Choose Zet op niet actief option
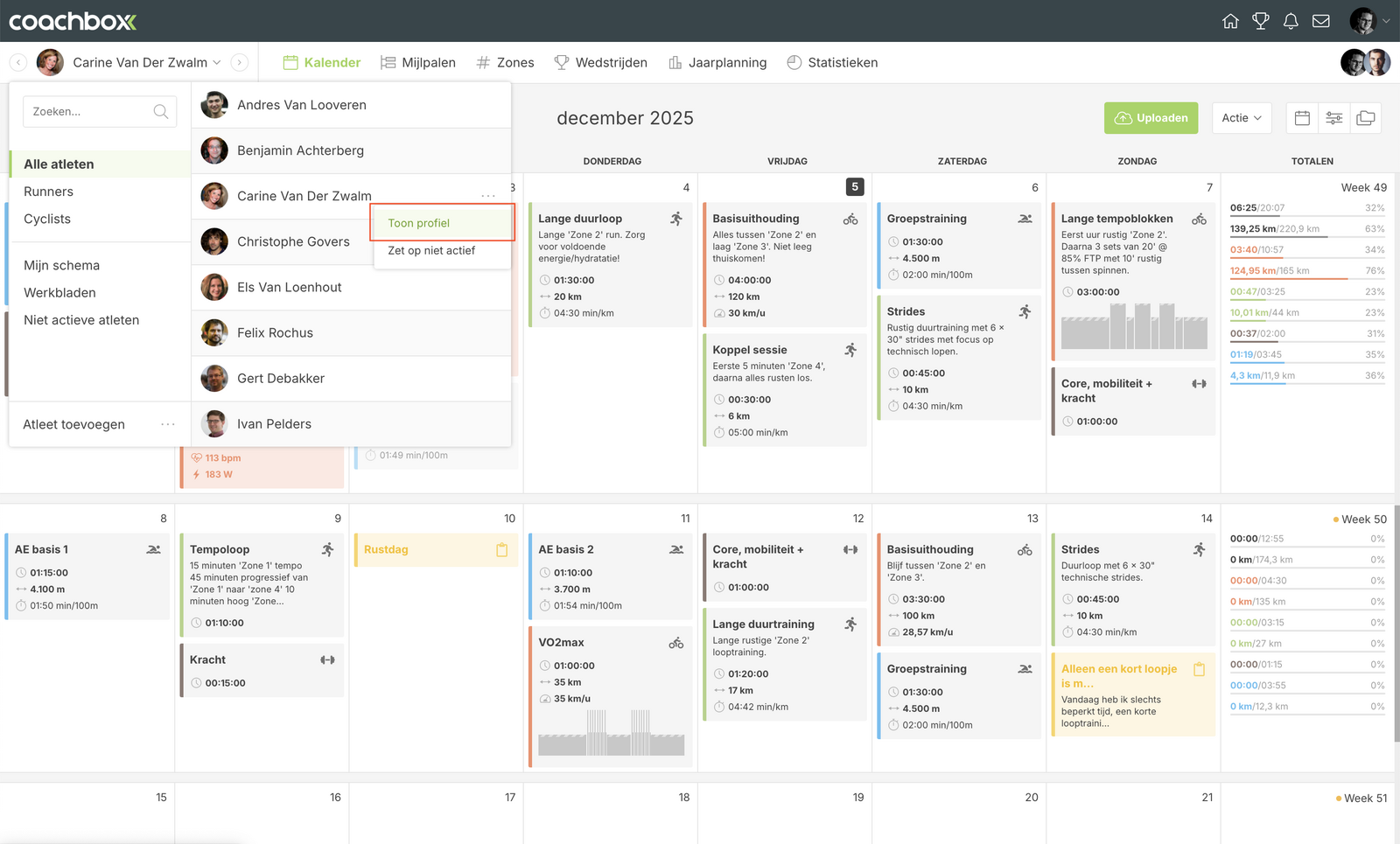 click(431, 250)
